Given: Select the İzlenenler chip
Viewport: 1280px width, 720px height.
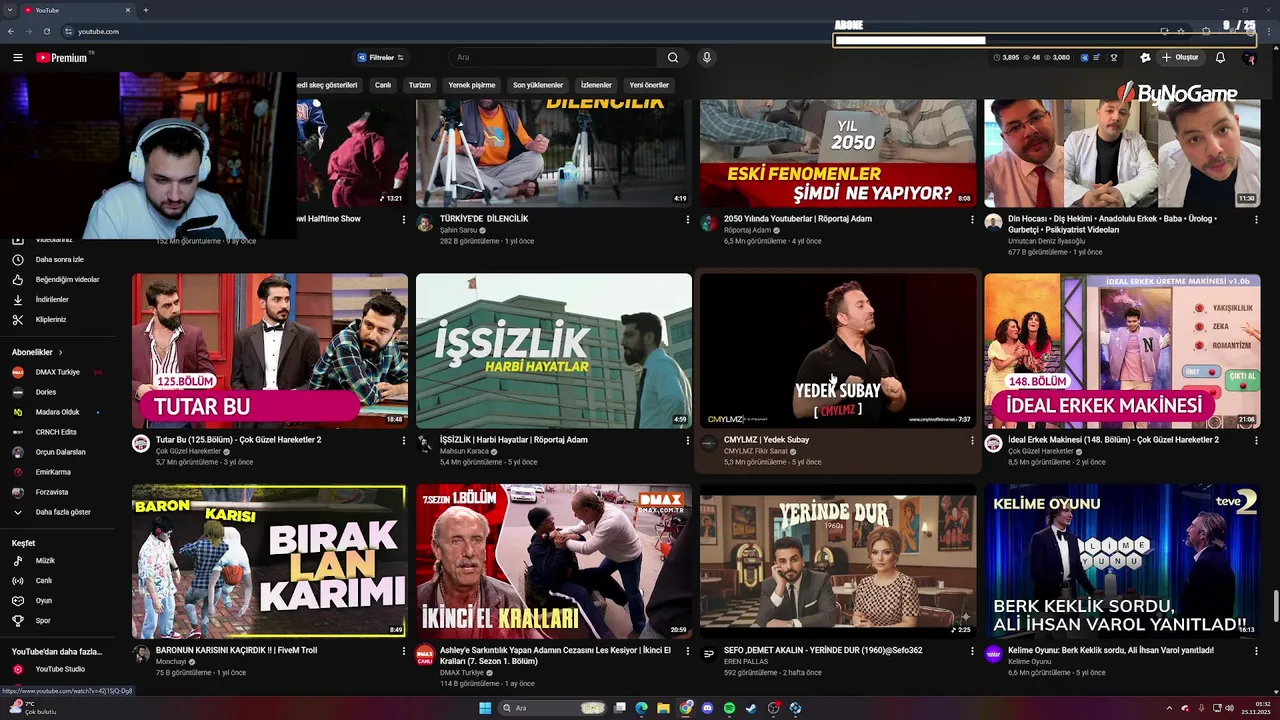Looking at the screenshot, I should (596, 85).
